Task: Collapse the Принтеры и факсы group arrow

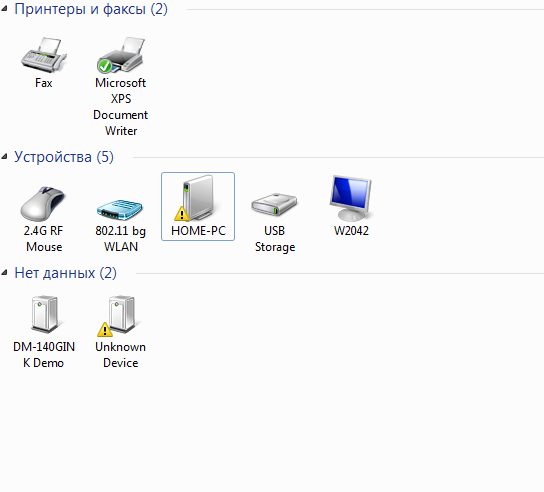Action: click(4, 9)
